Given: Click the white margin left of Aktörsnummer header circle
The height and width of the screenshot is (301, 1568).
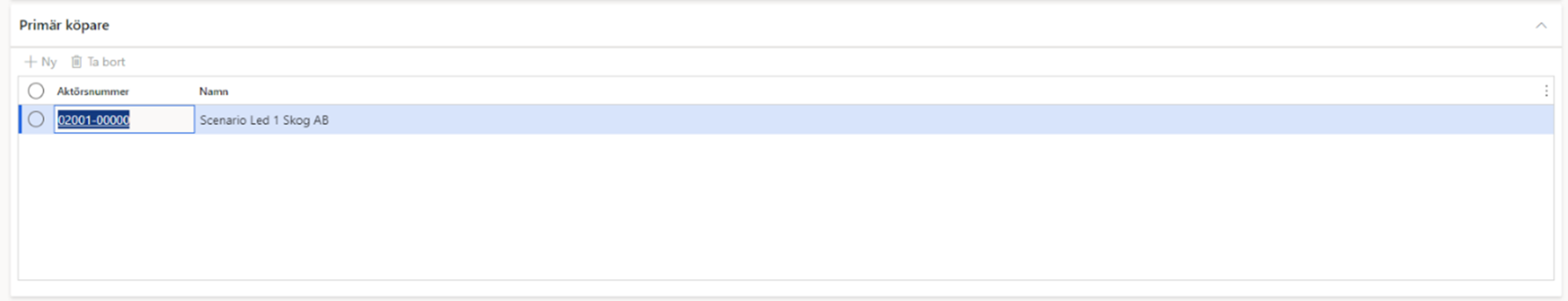Looking at the screenshot, I should coord(23,91).
